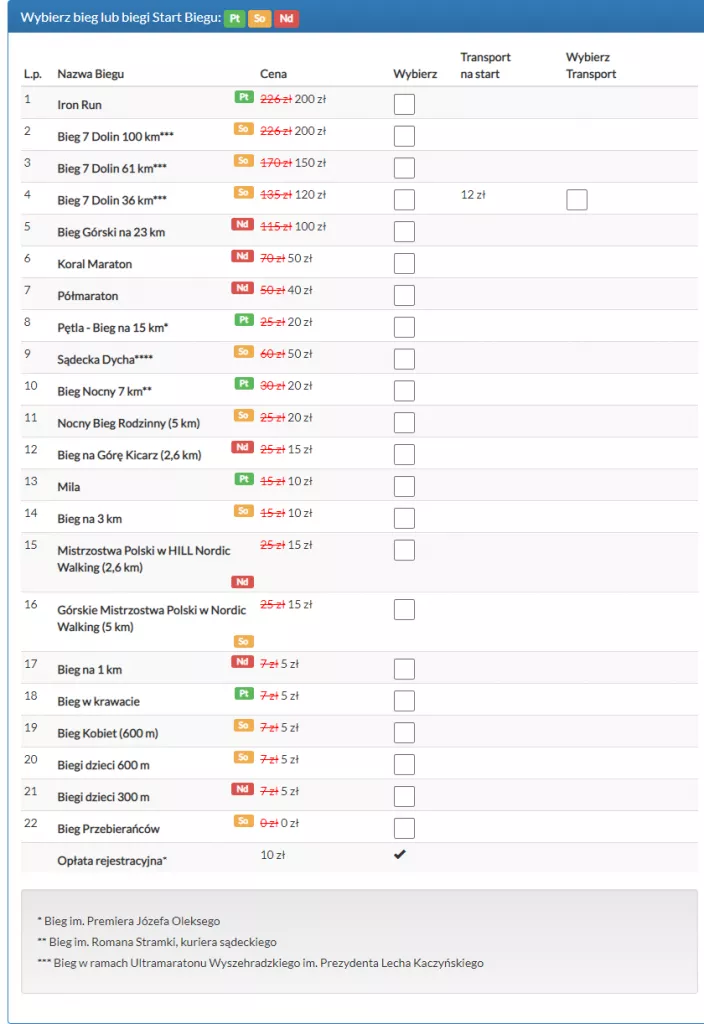Select the Iron Run race checkbox
The image size is (704, 1024).
pos(404,105)
